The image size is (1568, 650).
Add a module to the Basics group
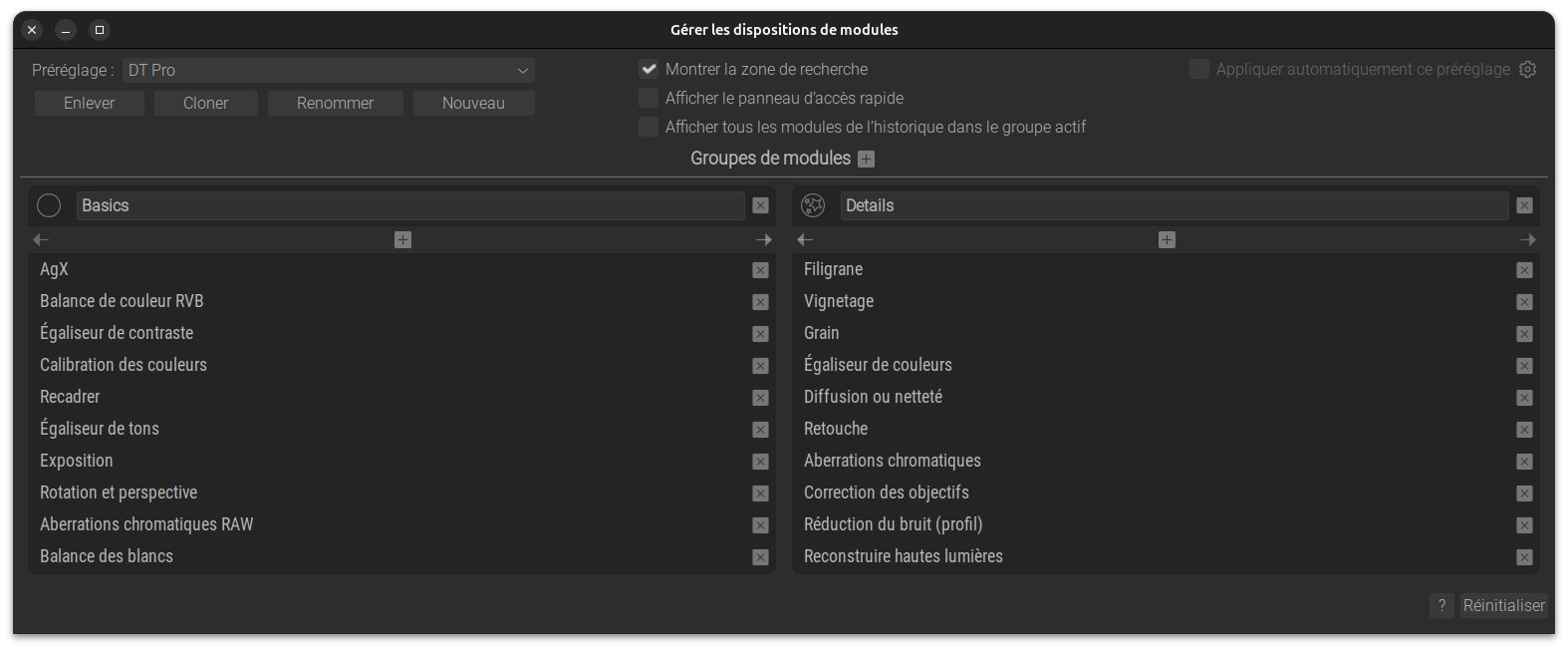coord(402,240)
